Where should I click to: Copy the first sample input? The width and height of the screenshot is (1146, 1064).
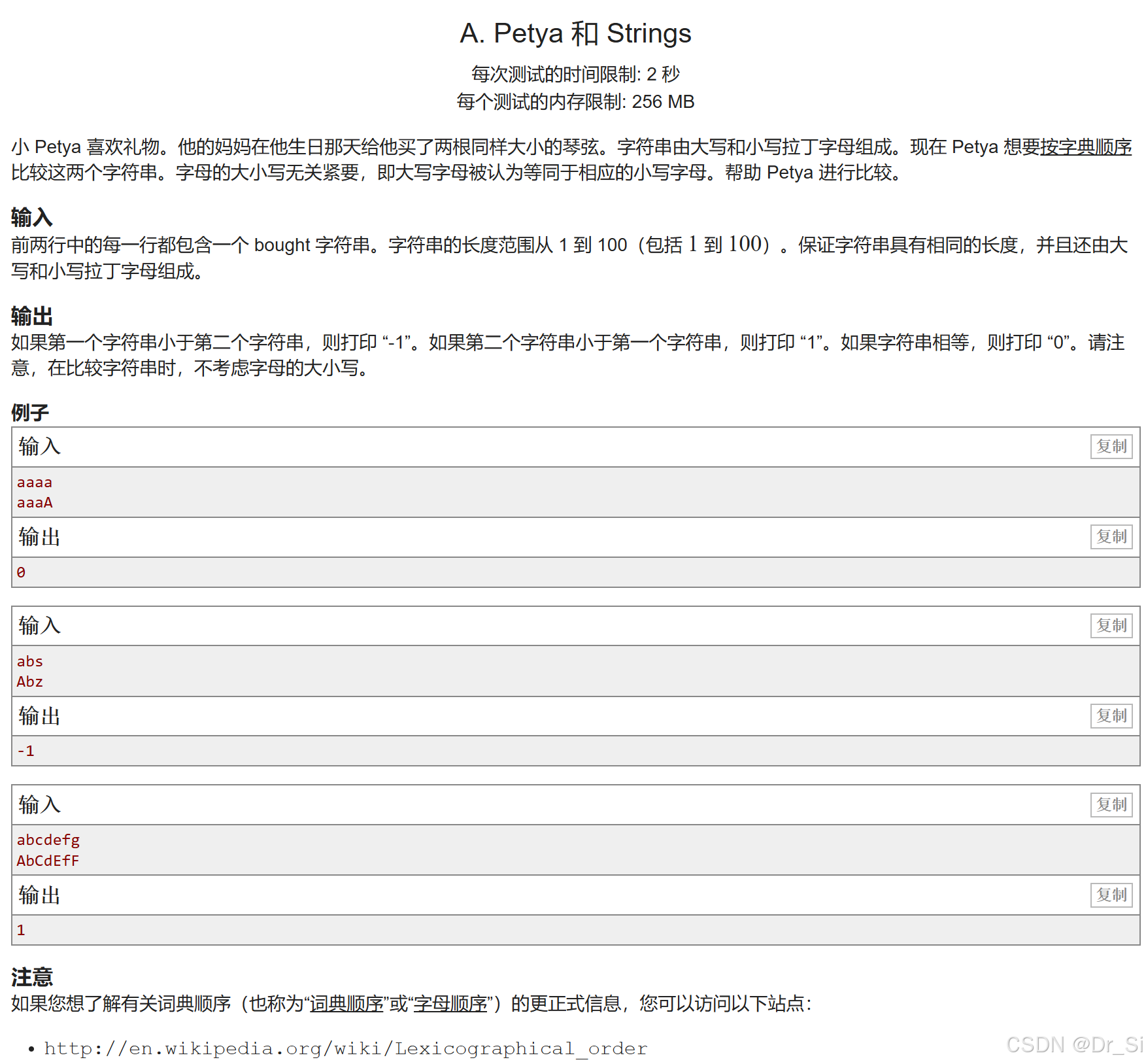click(1111, 447)
